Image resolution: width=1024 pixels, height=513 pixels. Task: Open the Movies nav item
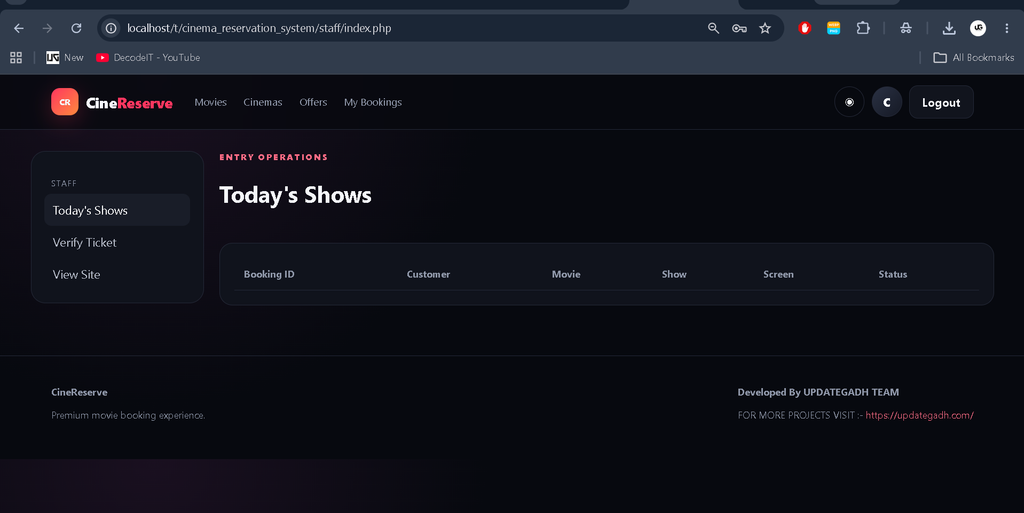coord(210,102)
